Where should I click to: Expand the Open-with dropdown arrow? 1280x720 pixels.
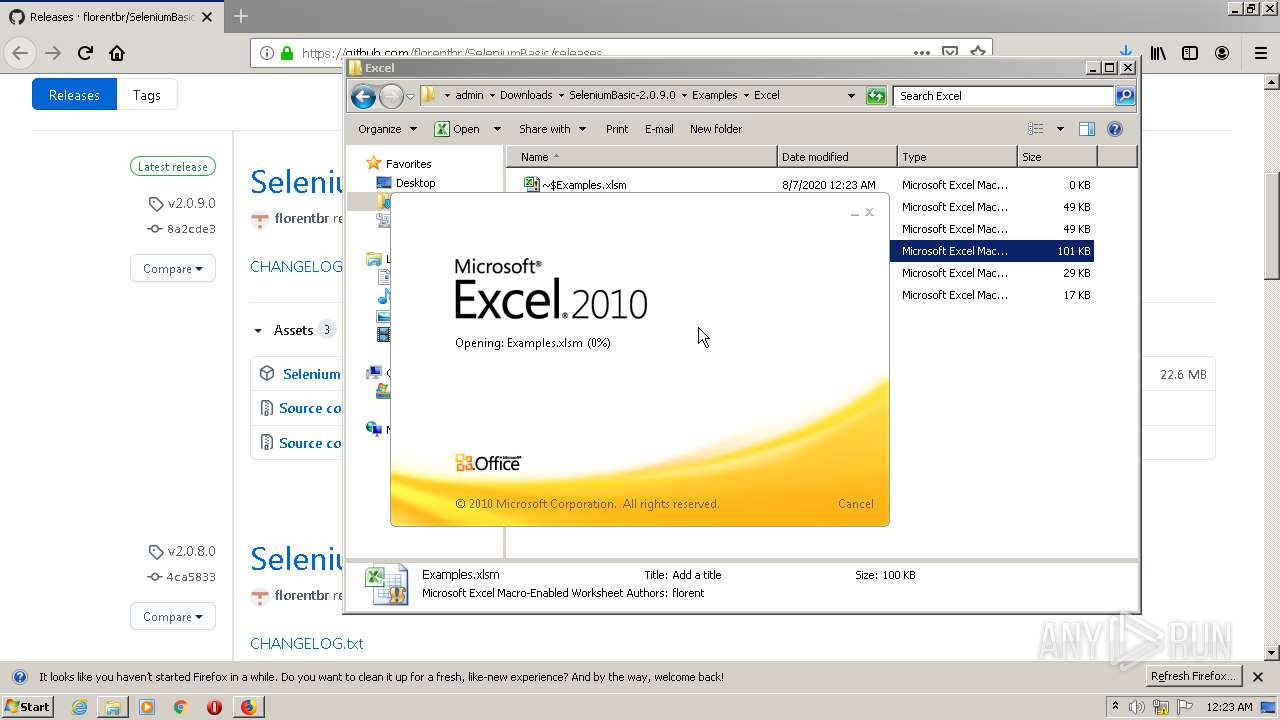point(497,129)
